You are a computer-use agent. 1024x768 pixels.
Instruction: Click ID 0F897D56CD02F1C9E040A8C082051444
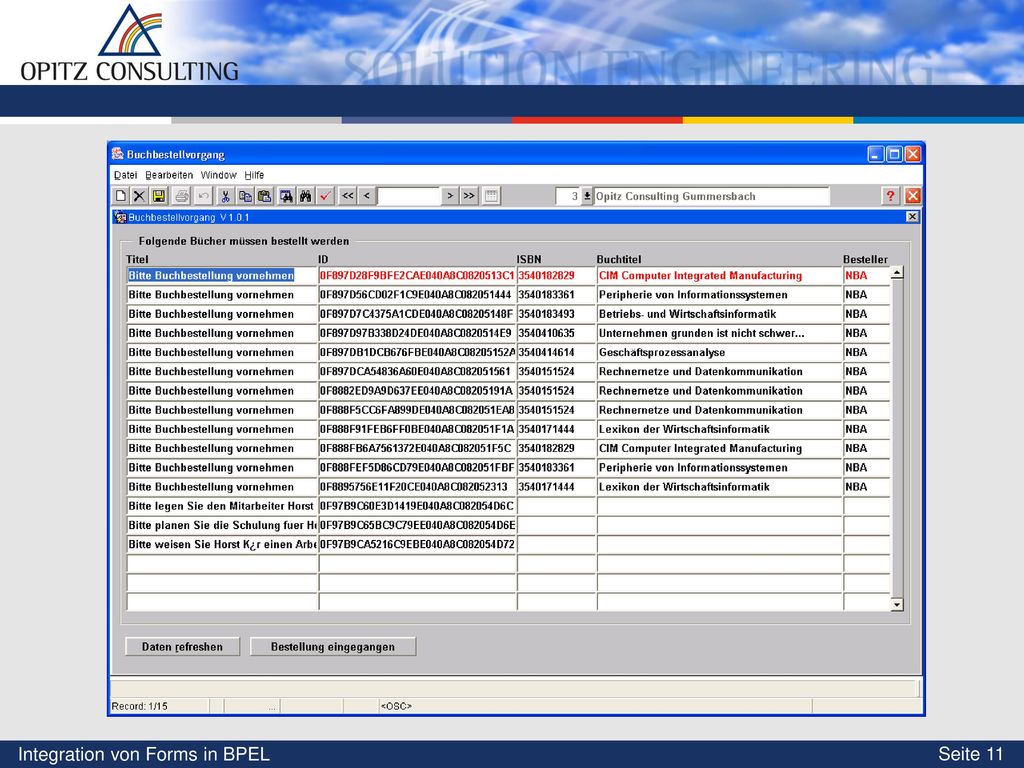[x=417, y=295]
